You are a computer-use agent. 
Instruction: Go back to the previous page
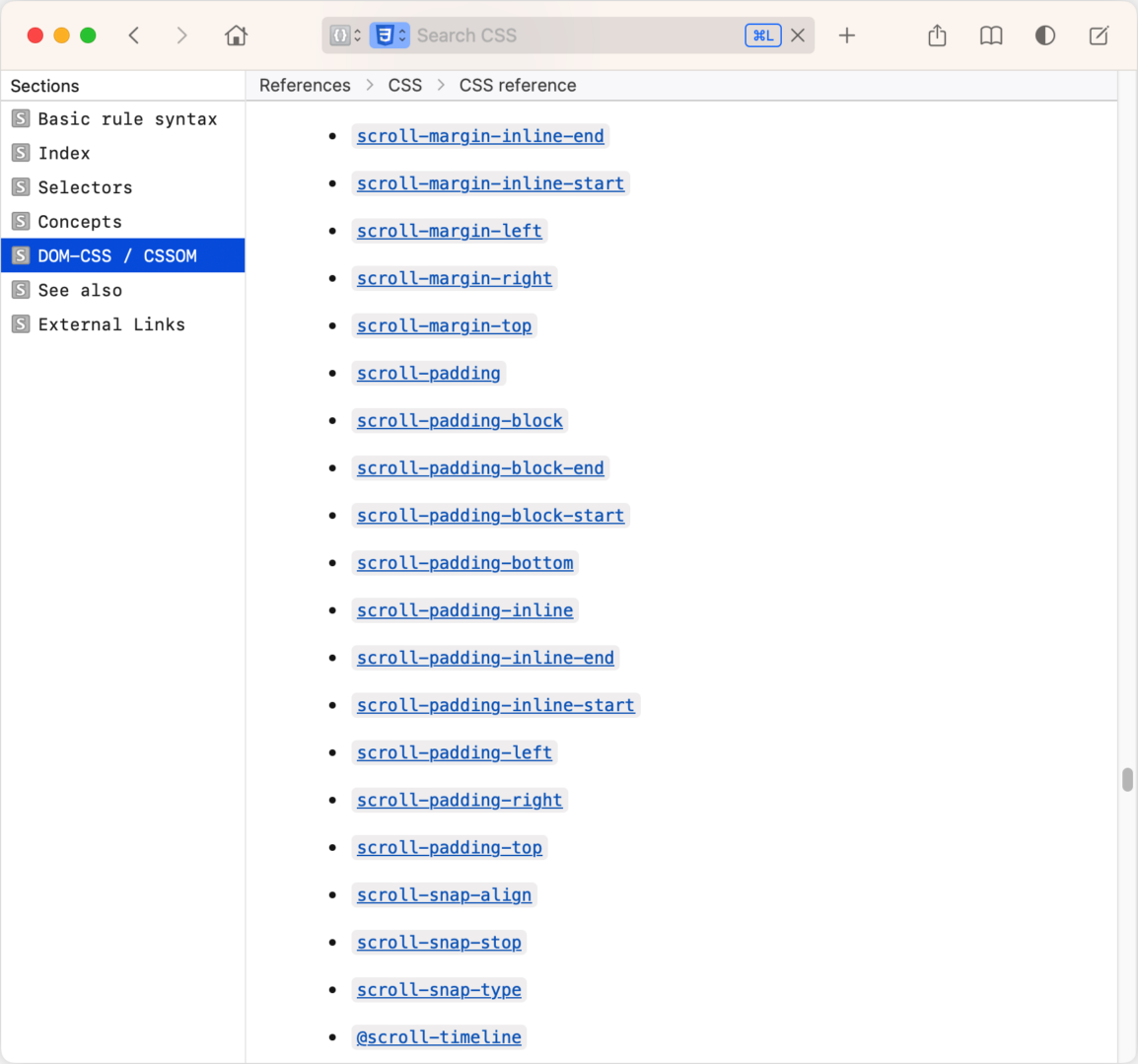[133, 35]
